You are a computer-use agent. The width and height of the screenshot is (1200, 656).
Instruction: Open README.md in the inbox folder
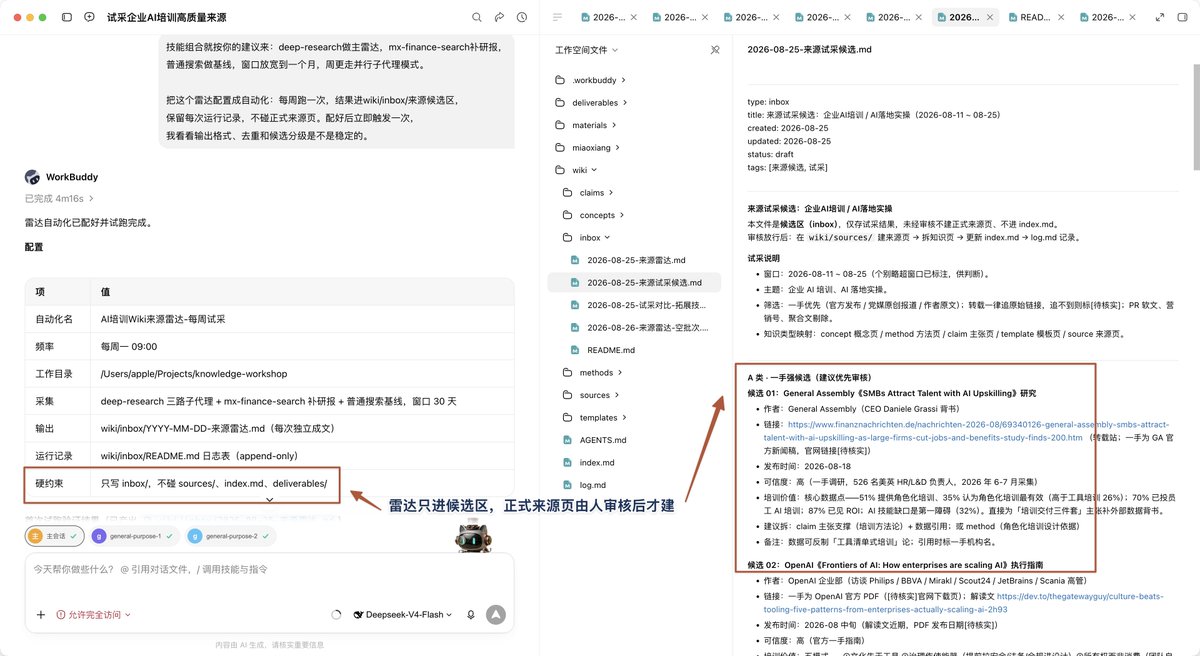(610, 350)
